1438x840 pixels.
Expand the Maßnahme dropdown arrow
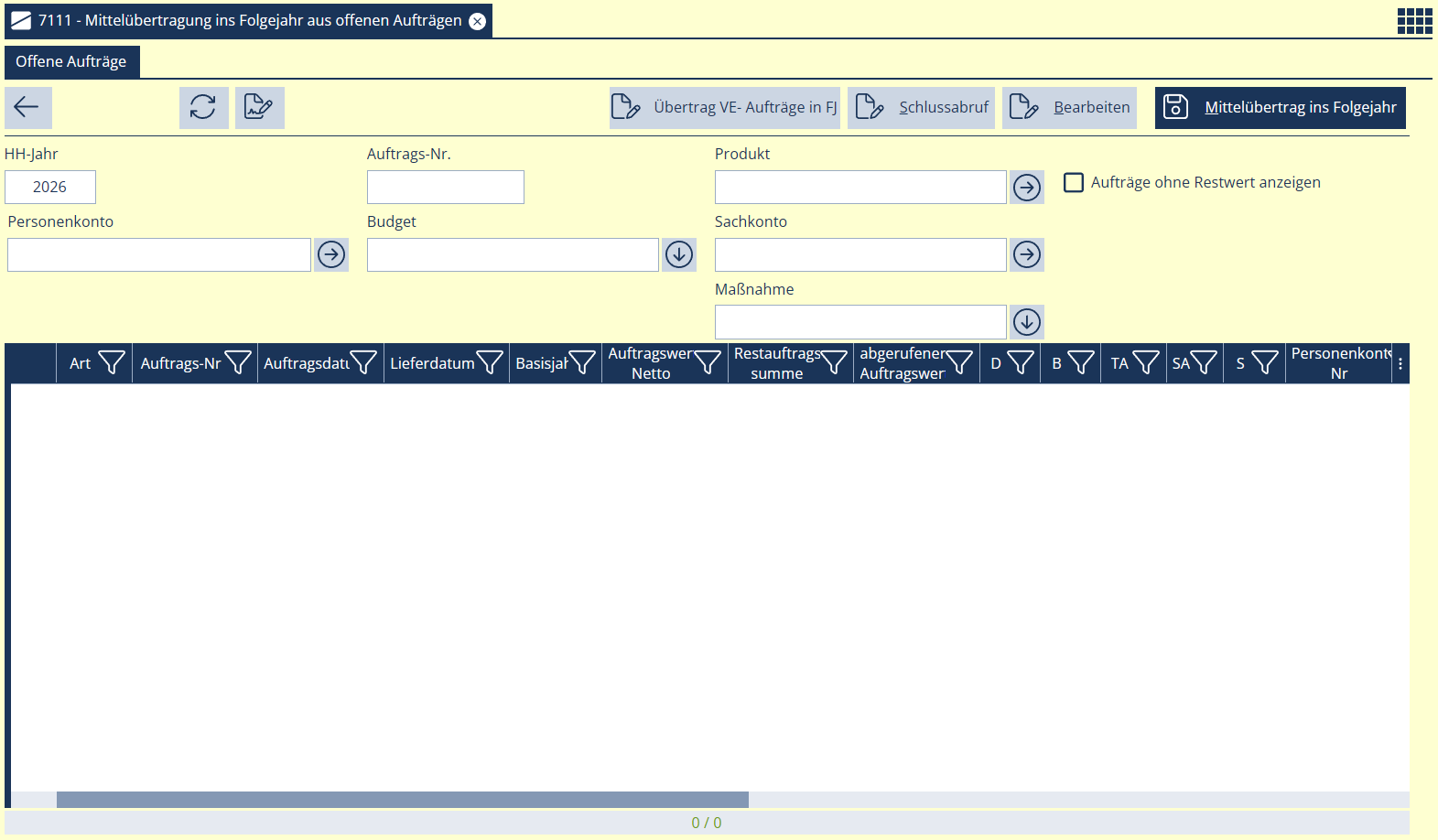pos(1027,322)
